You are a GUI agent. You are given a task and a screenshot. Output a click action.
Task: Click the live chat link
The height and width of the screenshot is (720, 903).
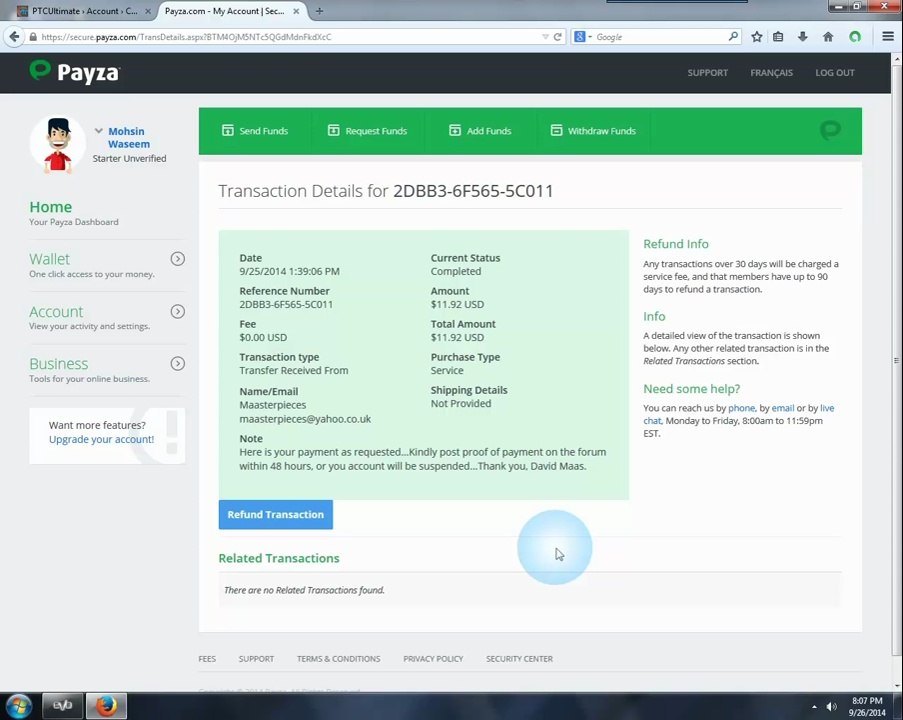click(827, 408)
